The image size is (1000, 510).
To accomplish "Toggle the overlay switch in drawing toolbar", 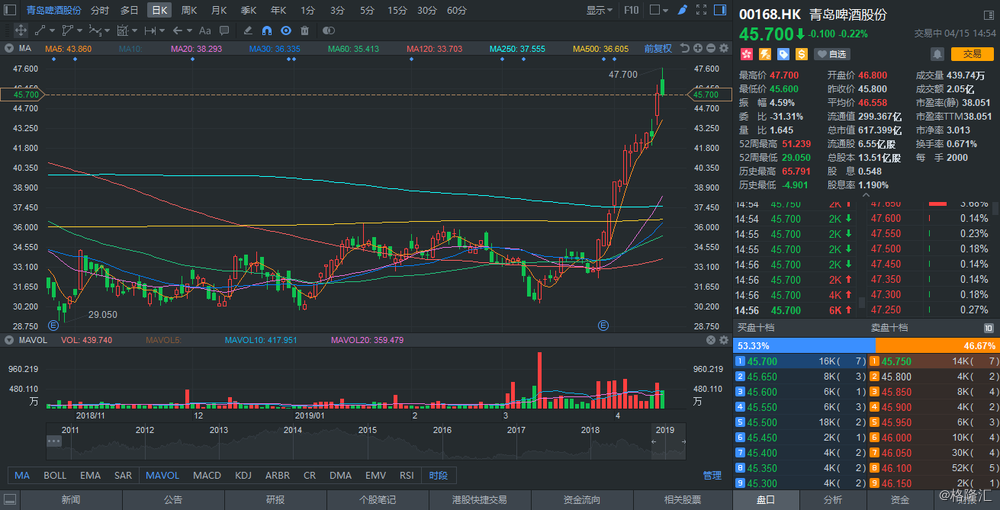I will pos(328,30).
